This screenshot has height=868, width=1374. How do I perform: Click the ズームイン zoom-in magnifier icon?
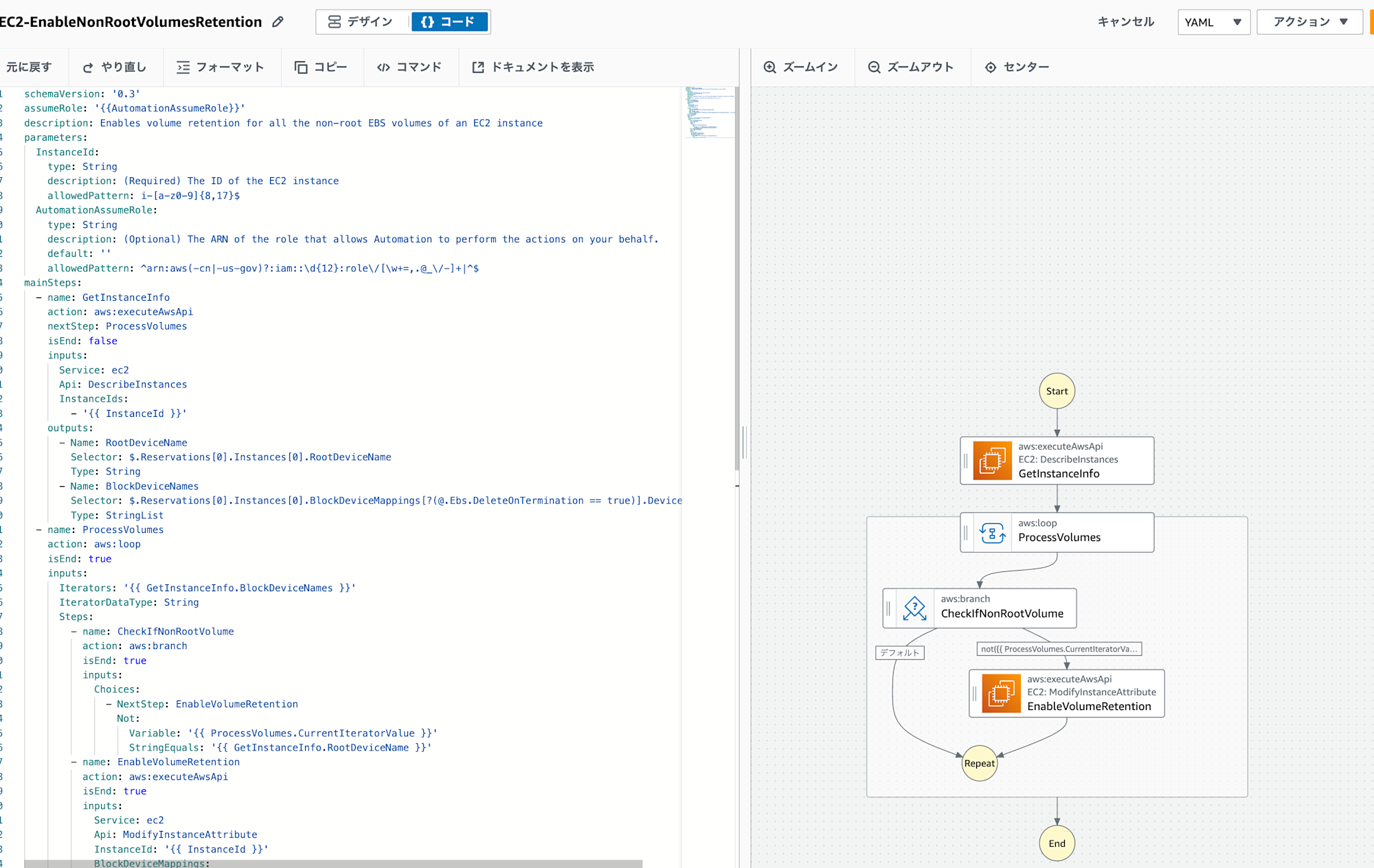pyautogui.click(x=770, y=67)
